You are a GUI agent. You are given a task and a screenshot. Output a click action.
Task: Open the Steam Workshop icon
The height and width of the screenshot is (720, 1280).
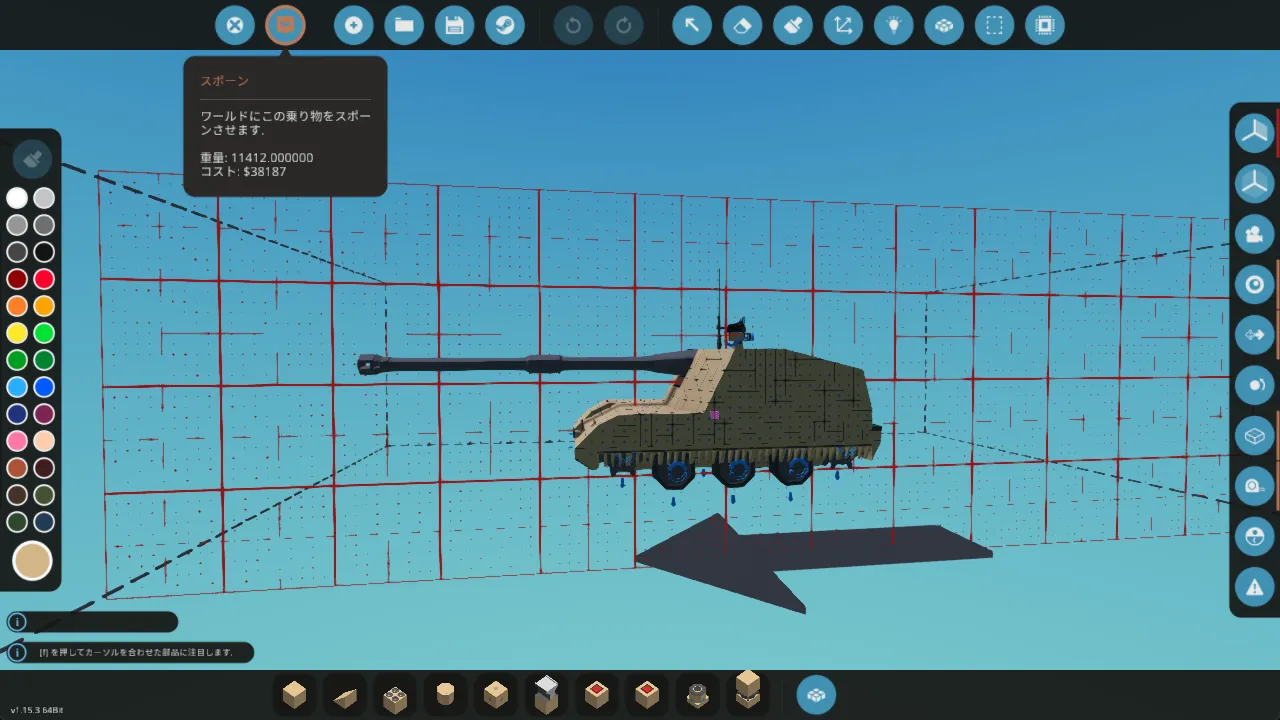click(505, 25)
